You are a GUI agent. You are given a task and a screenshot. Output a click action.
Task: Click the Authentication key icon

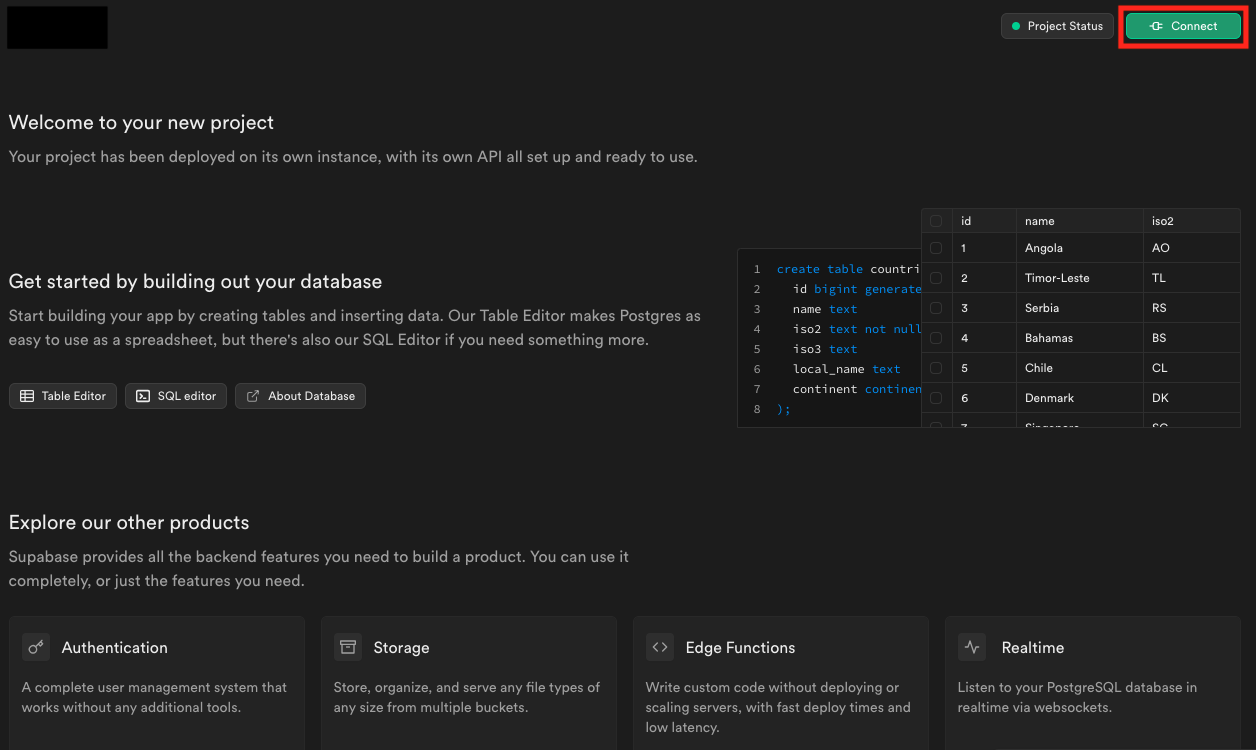coord(36,647)
